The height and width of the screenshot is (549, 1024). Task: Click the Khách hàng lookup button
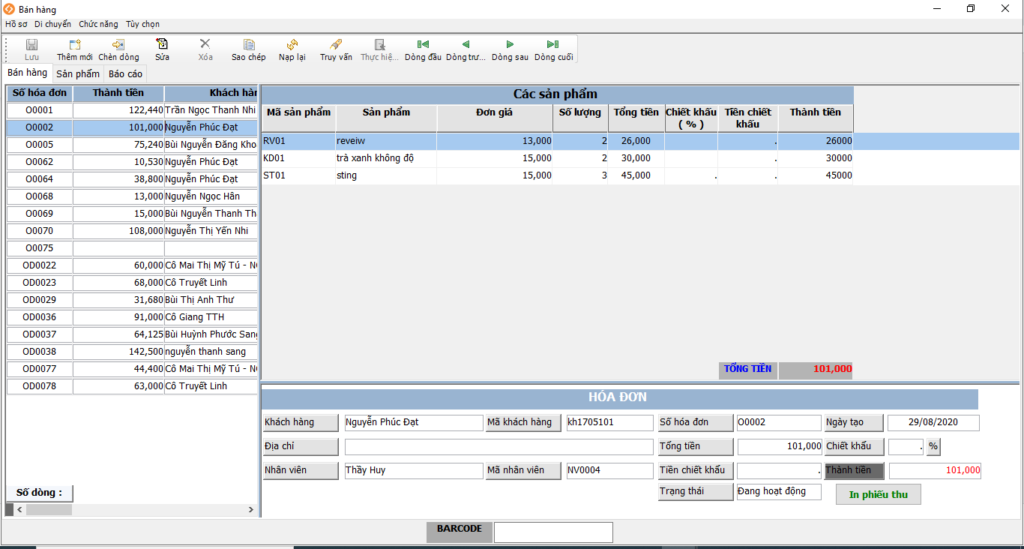click(x=300, y=423)
